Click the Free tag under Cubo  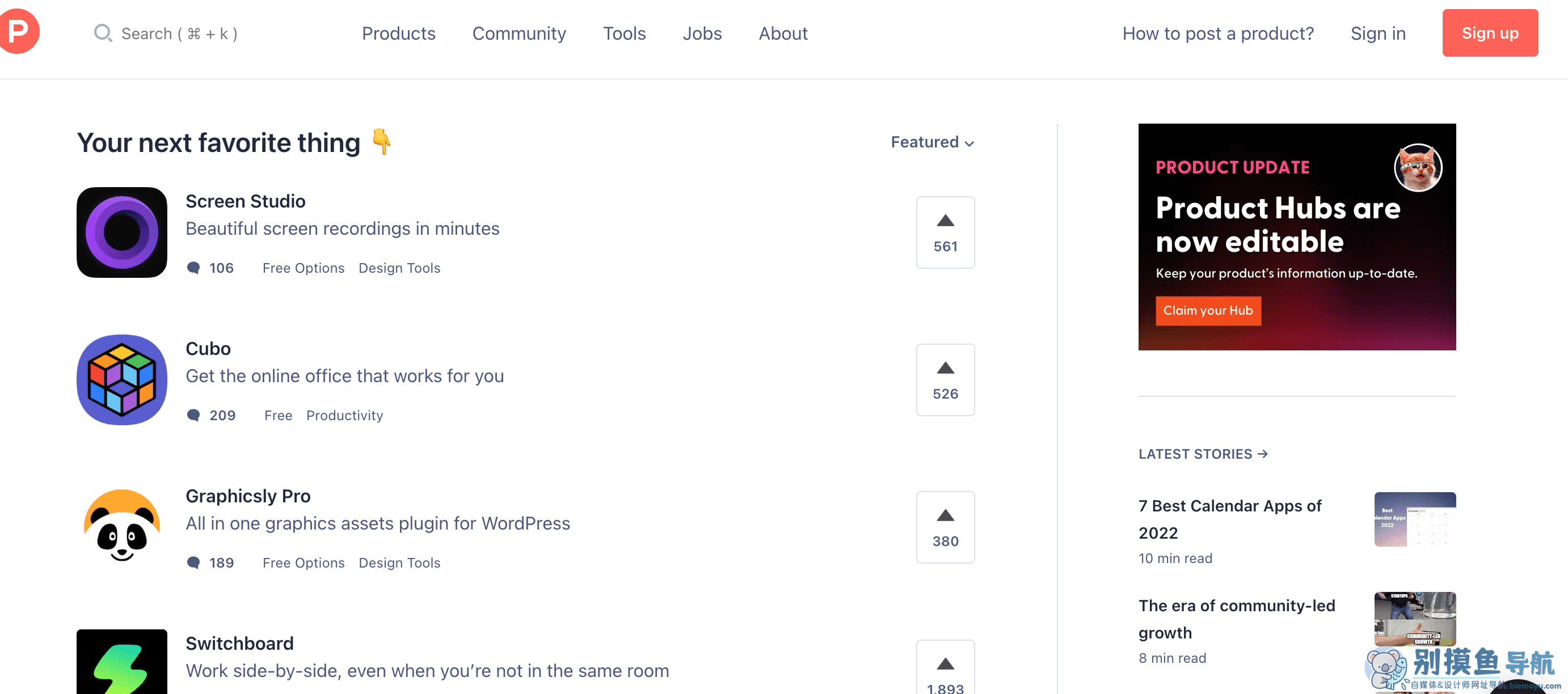tap(278, 416)
